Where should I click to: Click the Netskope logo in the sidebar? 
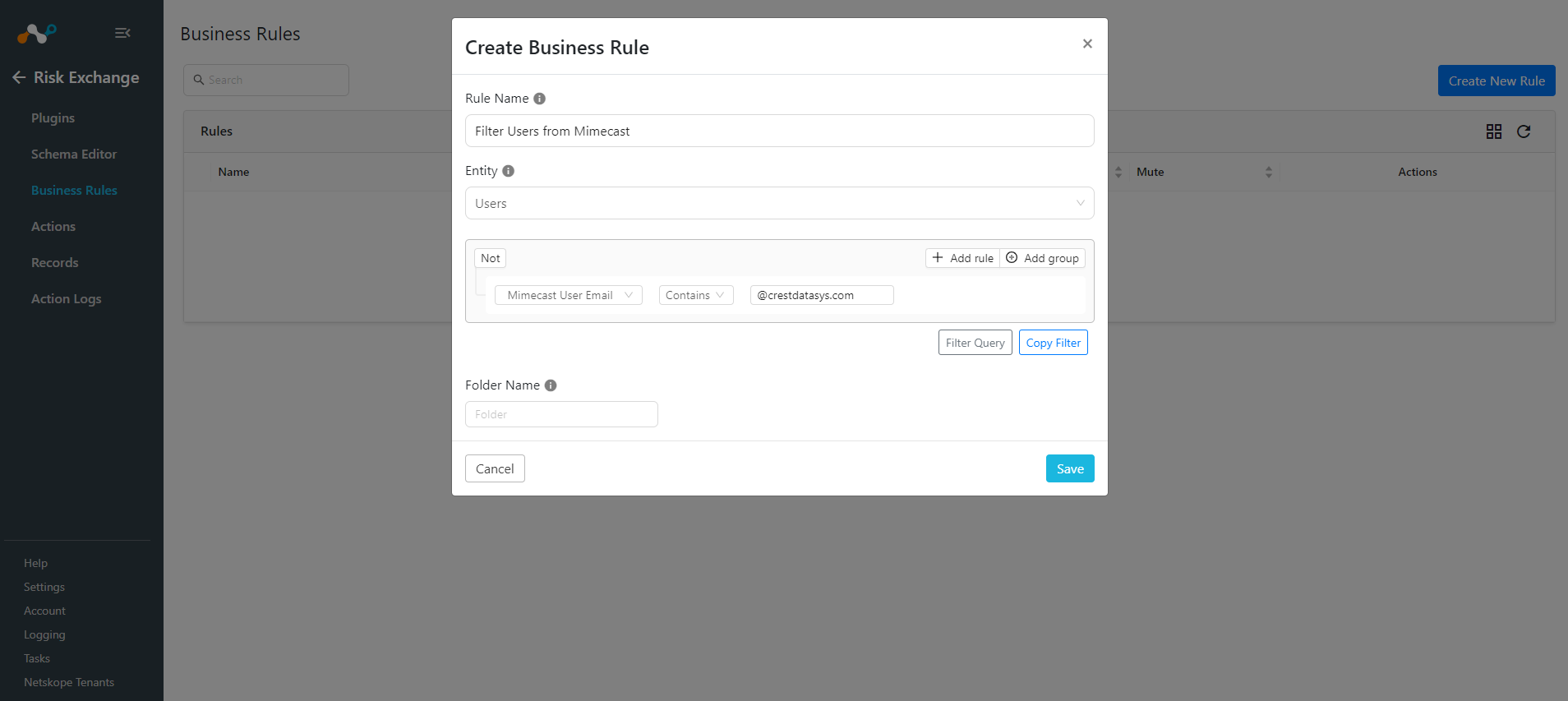click(37, 33)
